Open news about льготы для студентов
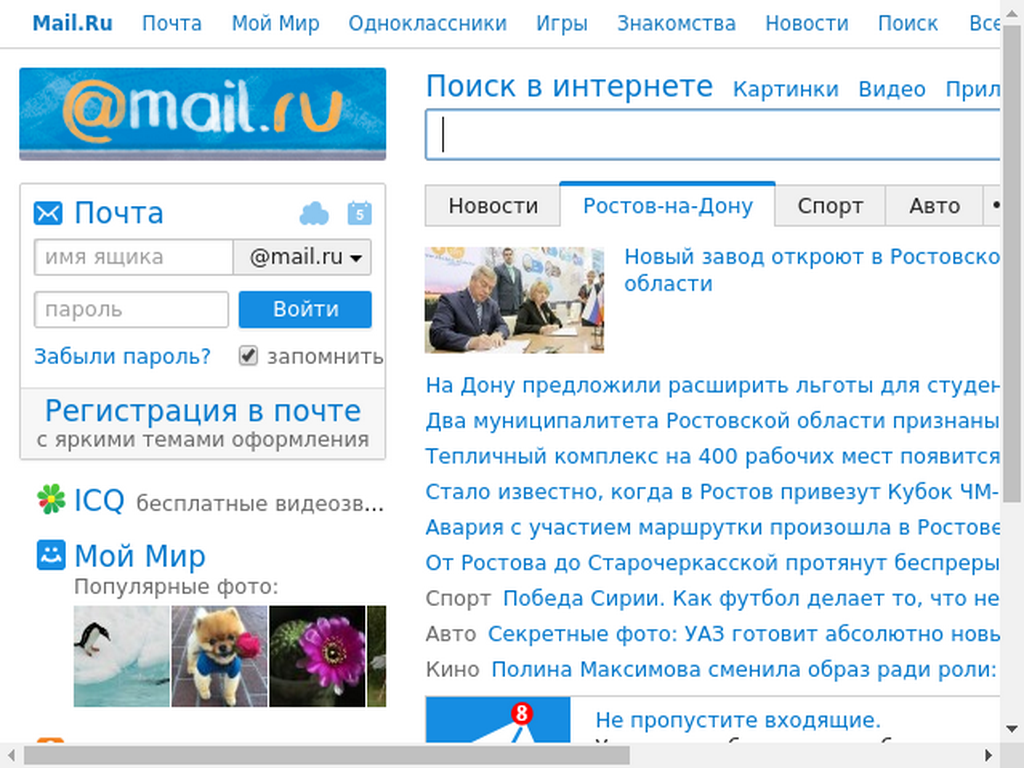 click(712, 385)
